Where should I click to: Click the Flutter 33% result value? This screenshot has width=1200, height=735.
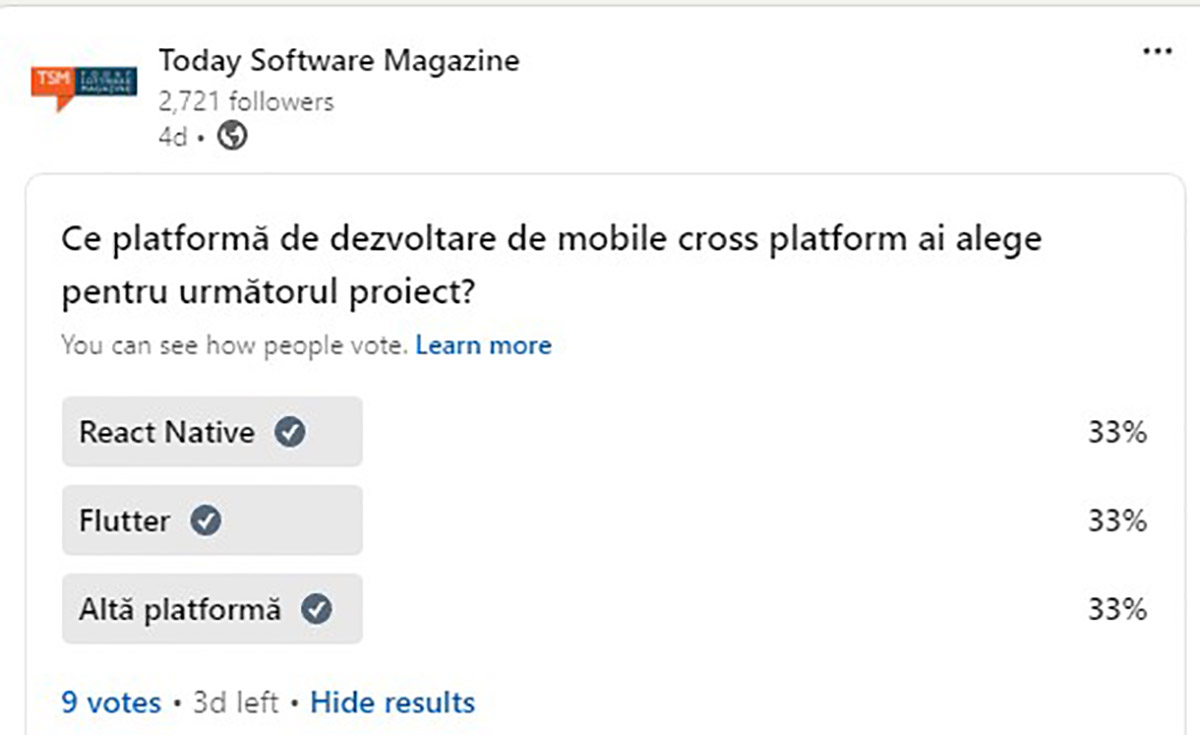(1117, 521)
